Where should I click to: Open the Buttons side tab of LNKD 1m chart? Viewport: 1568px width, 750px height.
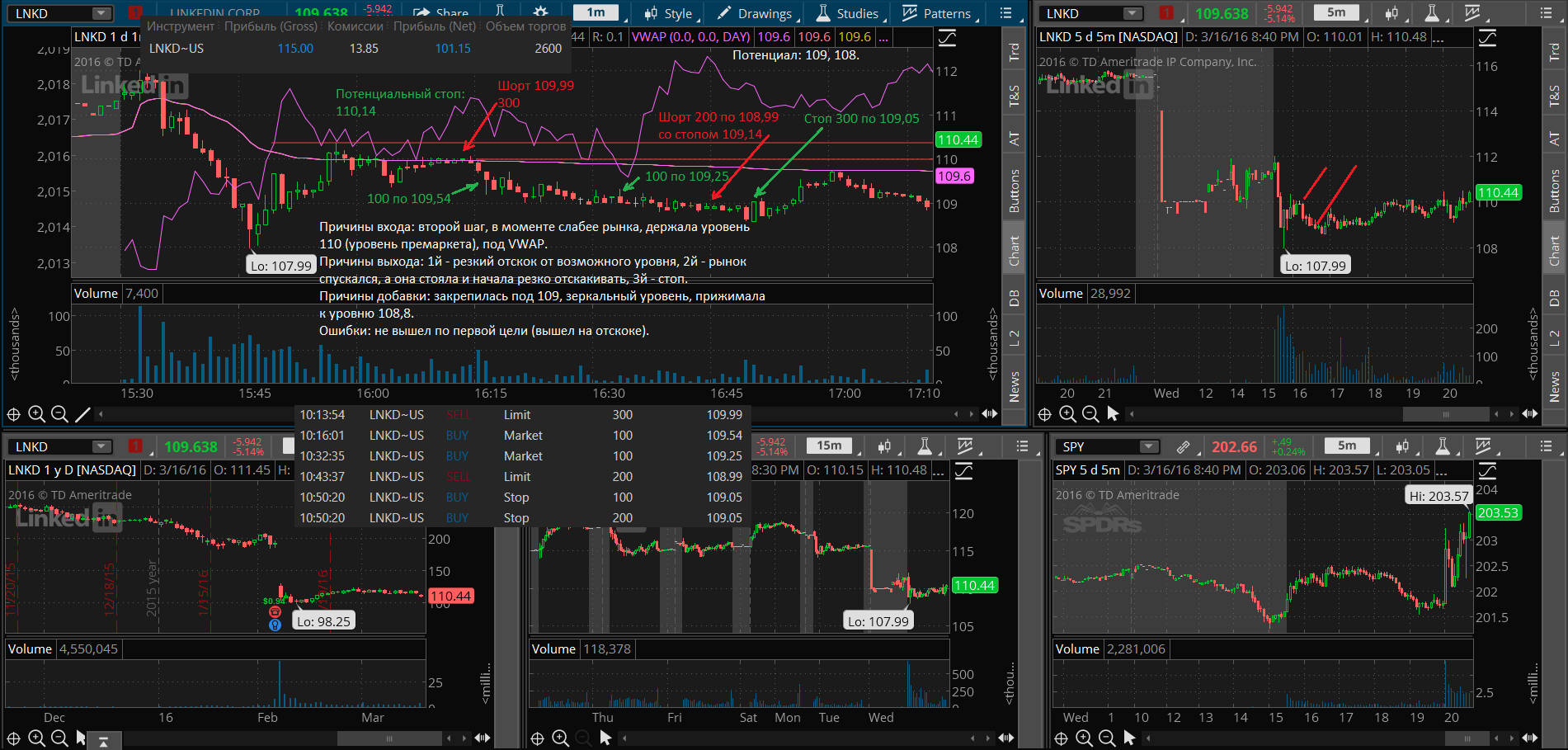click(x=1015, y=191)
